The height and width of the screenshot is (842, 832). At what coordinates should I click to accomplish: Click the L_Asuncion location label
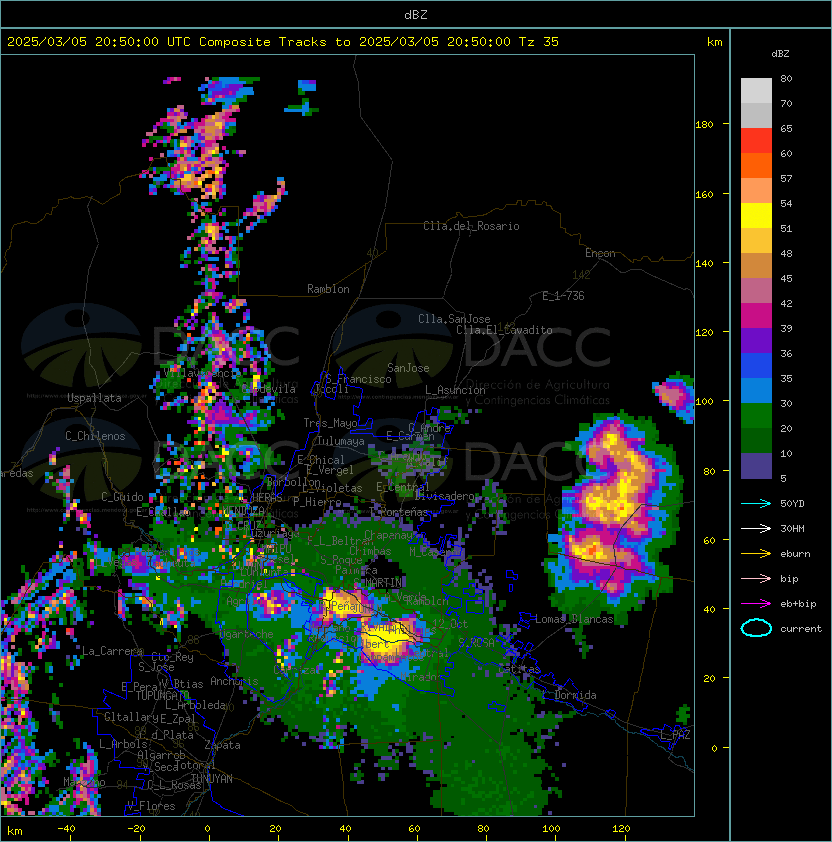pos(455,390)
